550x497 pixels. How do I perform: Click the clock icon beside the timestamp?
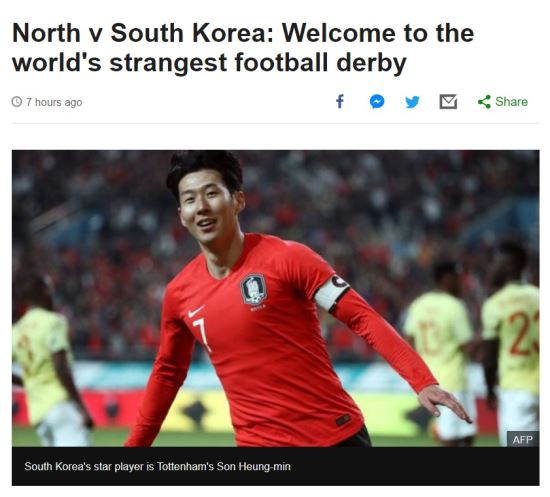pyautogui.click(x=16, y=102)
